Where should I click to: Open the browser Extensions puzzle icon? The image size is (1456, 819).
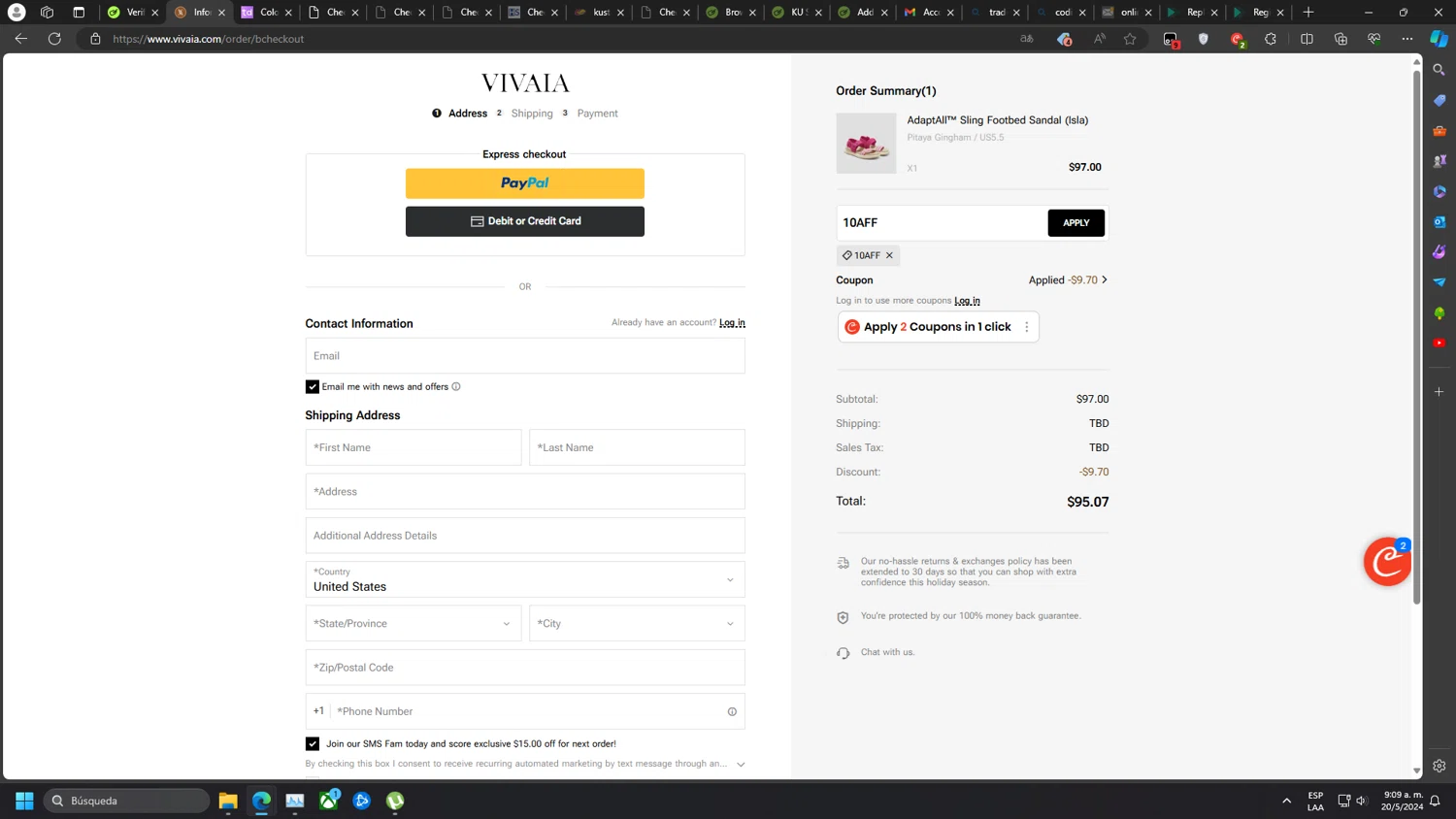tap(1271, 39)
